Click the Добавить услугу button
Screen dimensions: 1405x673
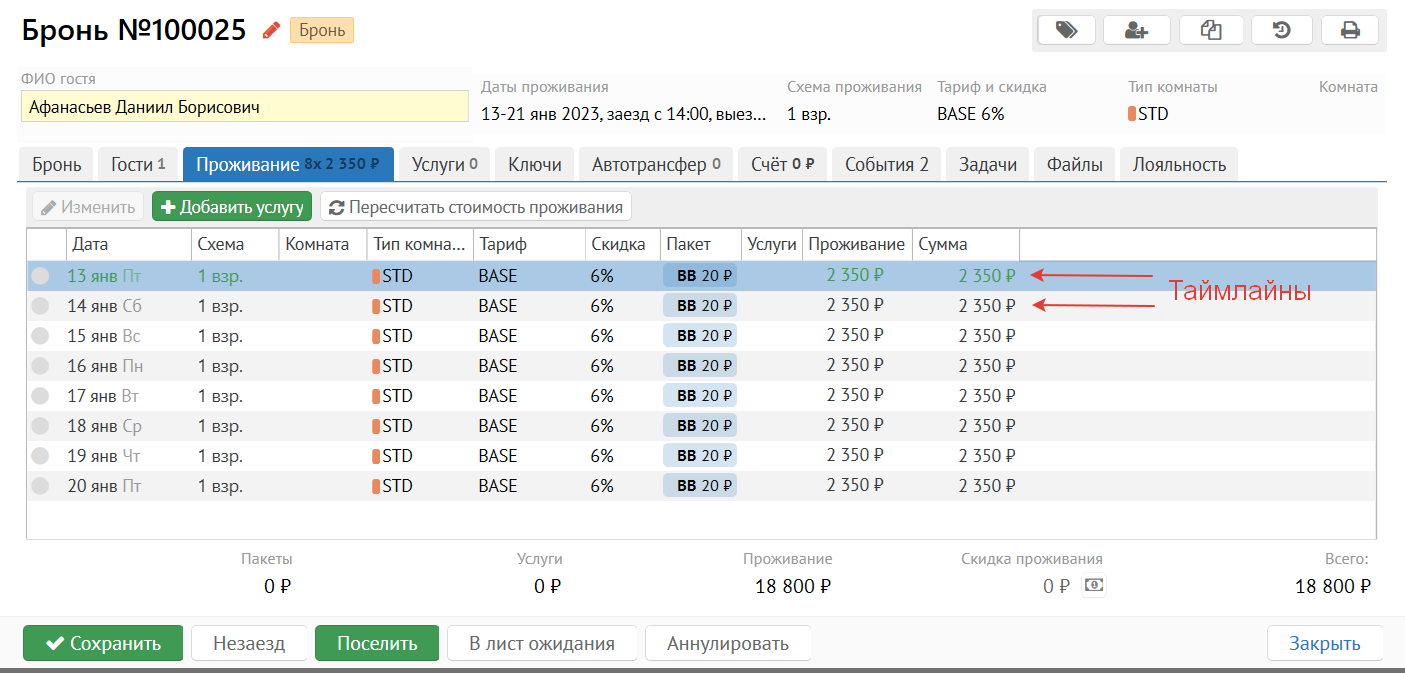coord(232,207)
